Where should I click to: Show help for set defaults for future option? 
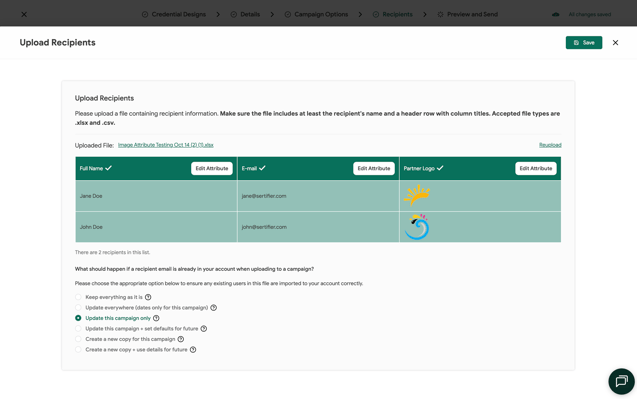pos(204,329)
